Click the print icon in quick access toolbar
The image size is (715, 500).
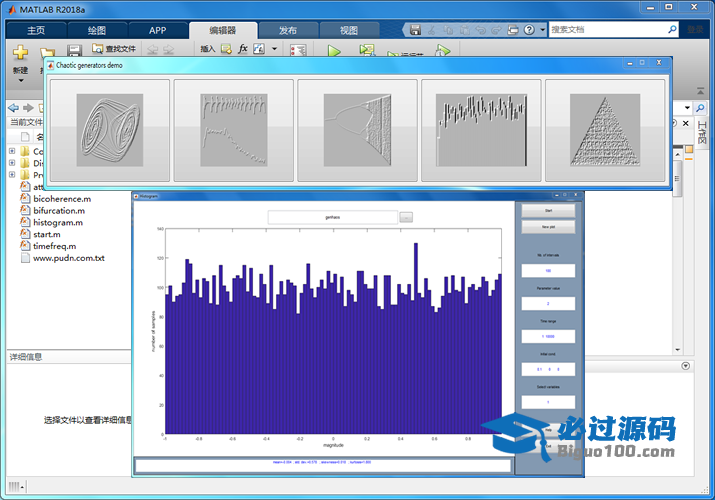[513, 30]
